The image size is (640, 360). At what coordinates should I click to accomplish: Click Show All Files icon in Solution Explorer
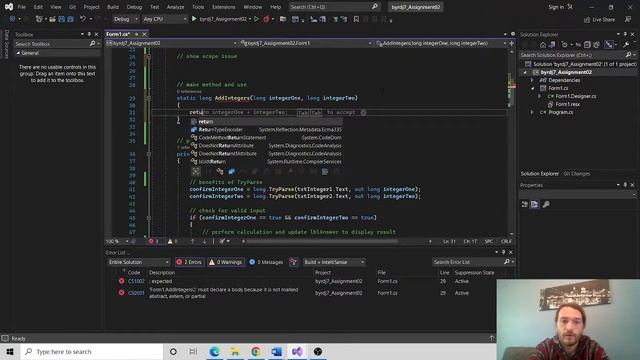point(596,45)
